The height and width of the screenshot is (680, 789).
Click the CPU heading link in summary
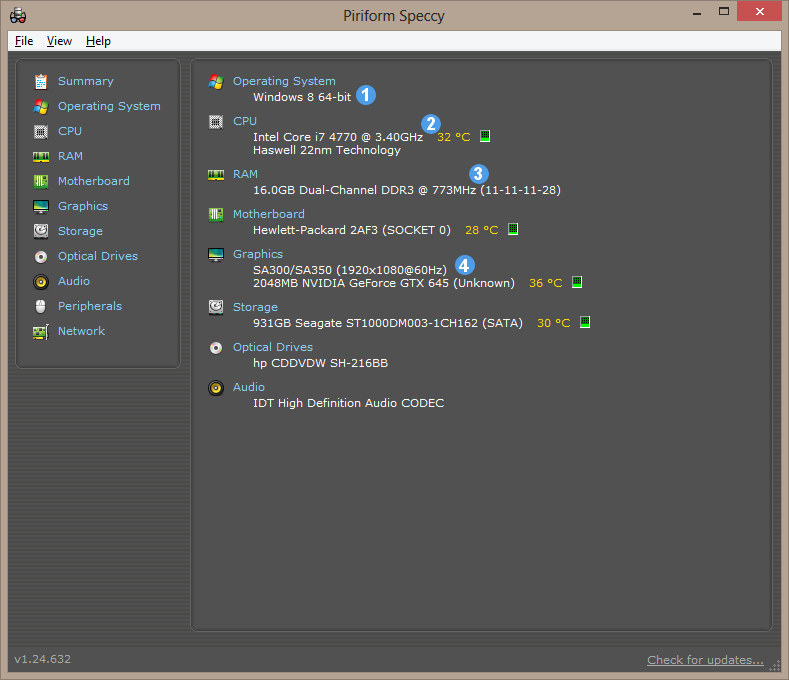click(245, 121)
